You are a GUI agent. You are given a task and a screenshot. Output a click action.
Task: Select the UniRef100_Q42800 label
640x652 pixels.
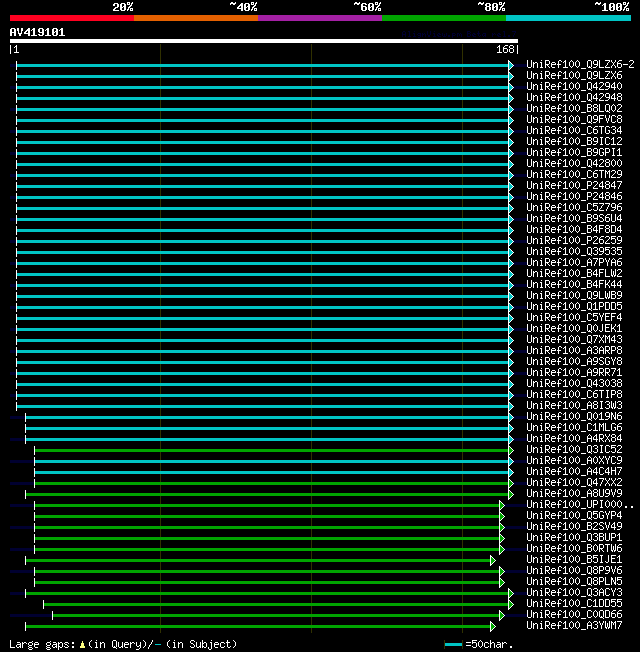click(574, 163)
